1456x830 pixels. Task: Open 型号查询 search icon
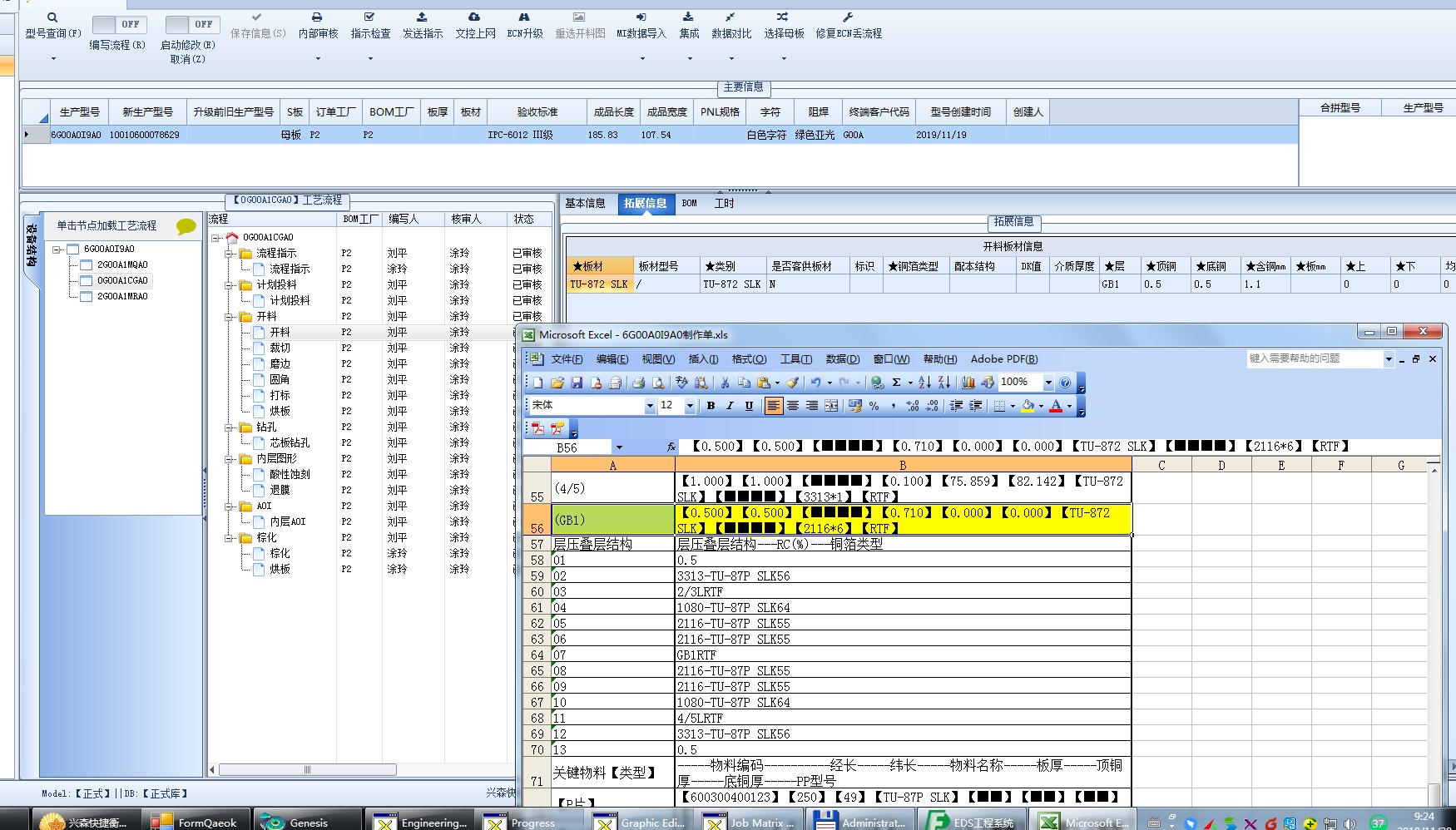tap(52, 17)
